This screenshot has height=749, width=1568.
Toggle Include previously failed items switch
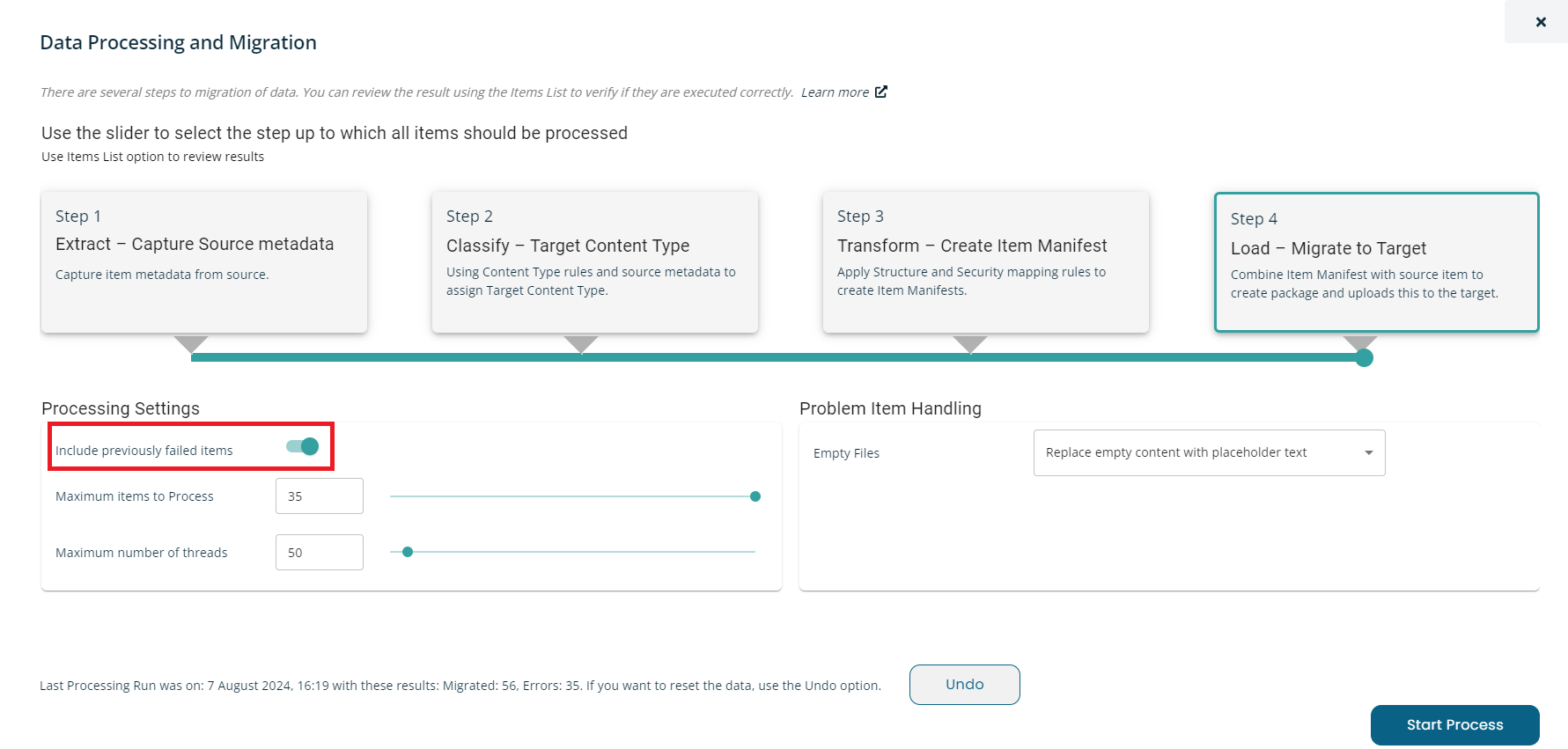[303, 446]
